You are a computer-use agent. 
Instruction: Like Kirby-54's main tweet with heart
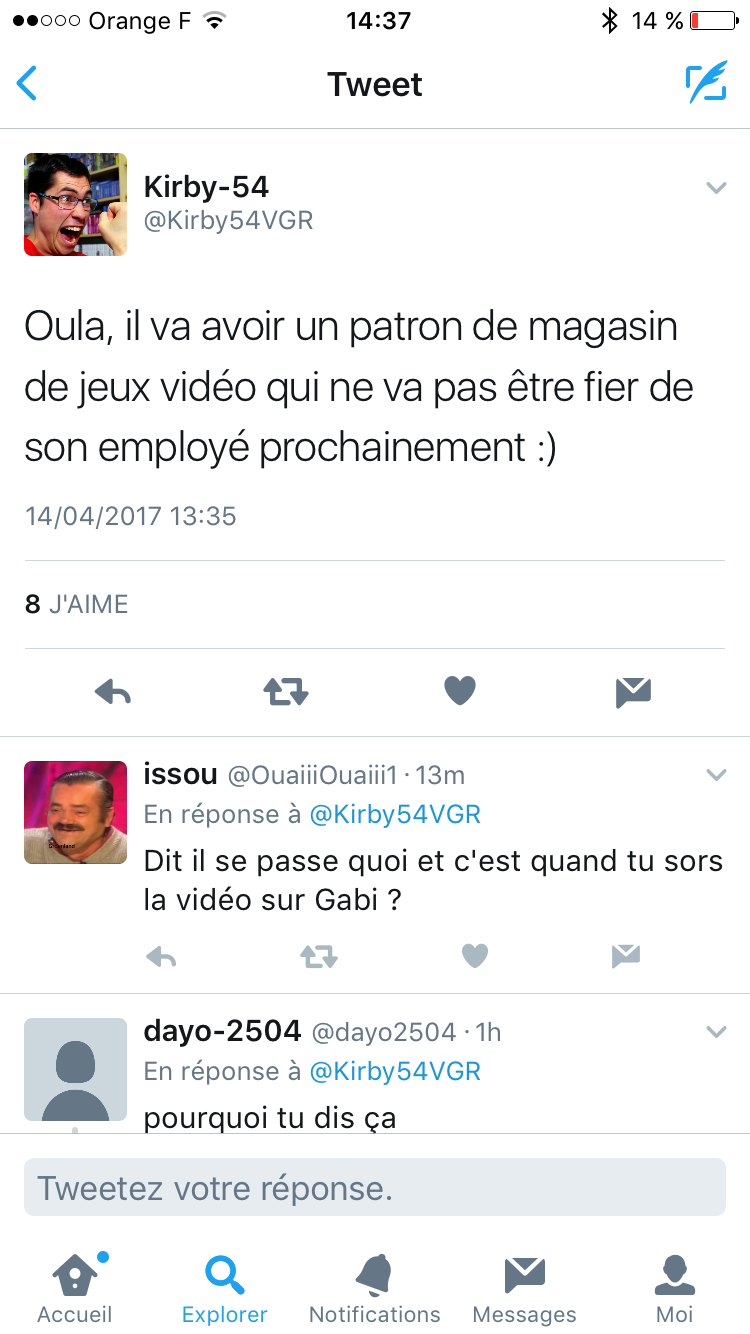click(x=460, y=691)
